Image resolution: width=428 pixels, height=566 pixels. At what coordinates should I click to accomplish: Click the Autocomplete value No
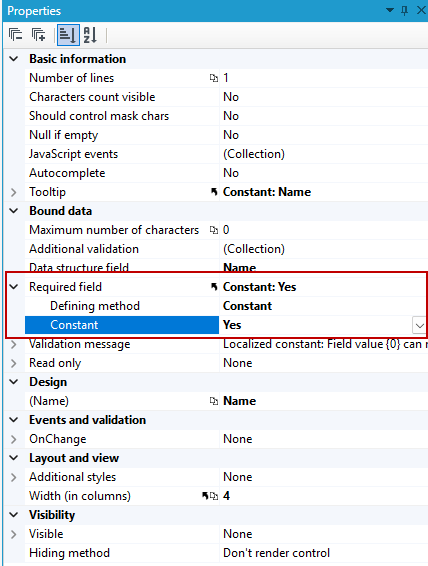[x=231, y=173]
